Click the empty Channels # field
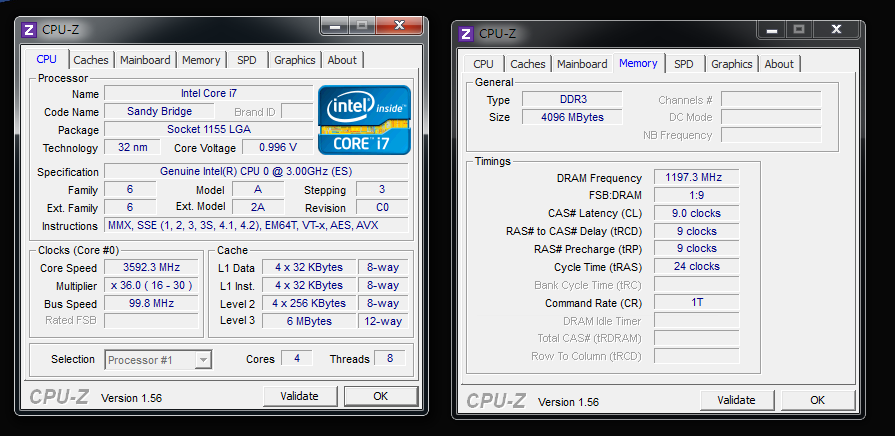 pyautogui.click(x=772, y=99)
